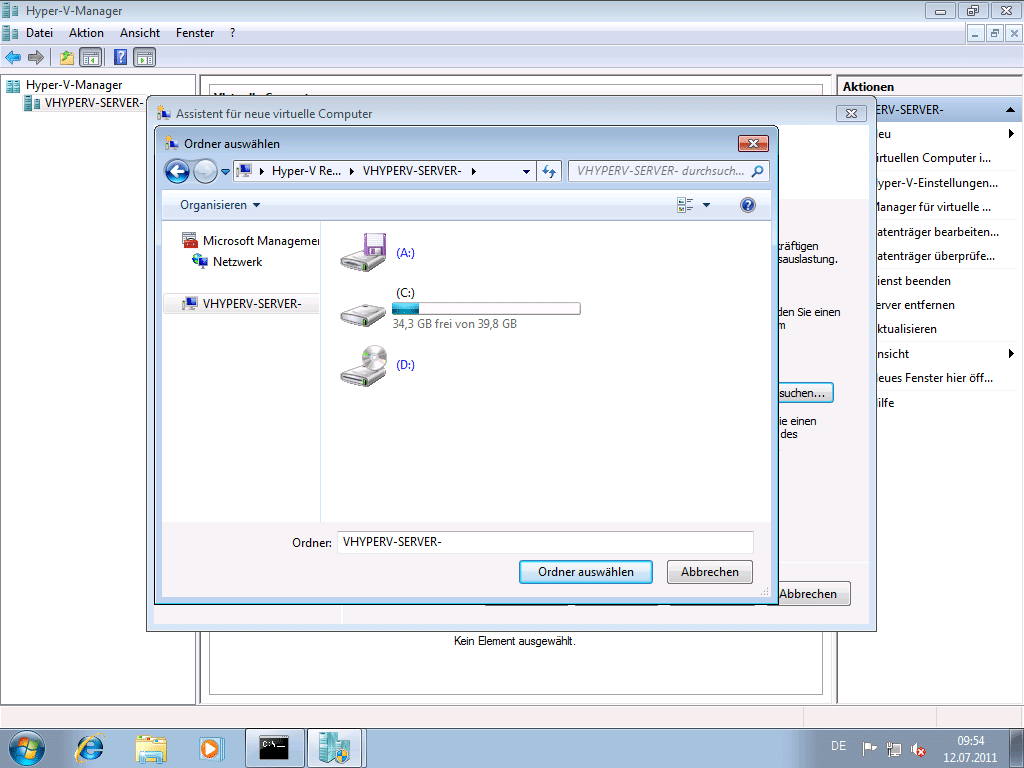Image resolution: width=1024 pixels, height=768 pixels.
Task: Select Microsoft Management in the navigation pane
Action: [251, 241]
